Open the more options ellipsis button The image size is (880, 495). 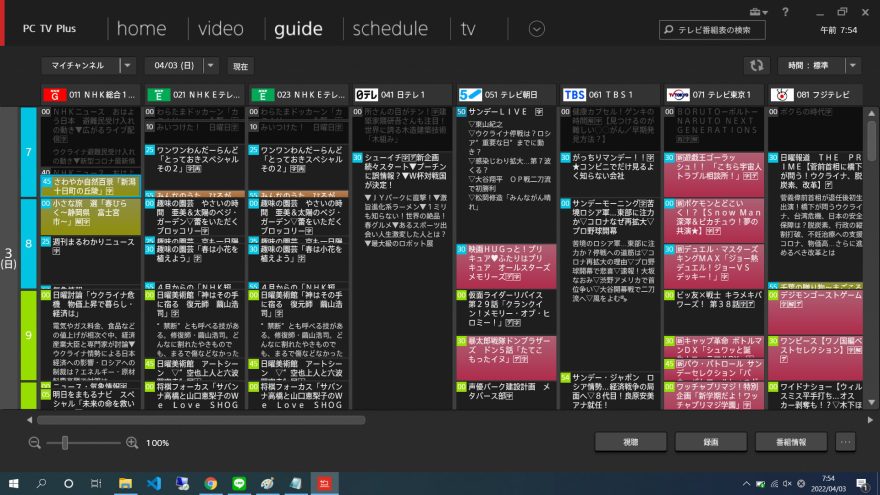click(846, 442)
